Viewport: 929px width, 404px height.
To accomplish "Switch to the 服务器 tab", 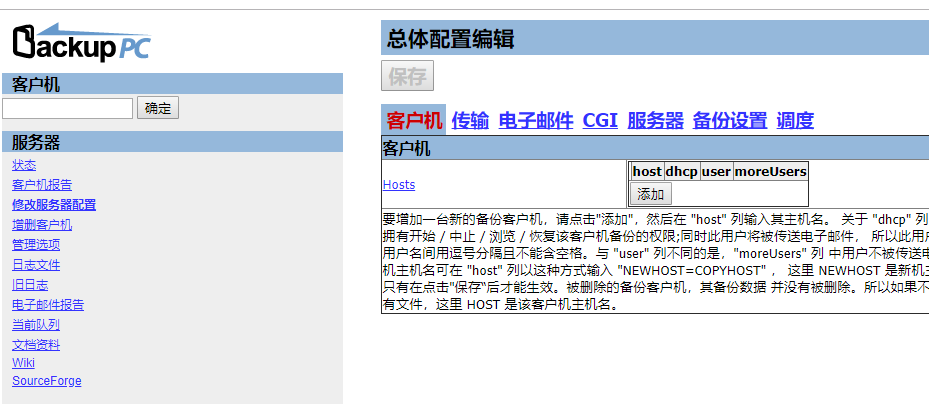I will pos(655,121).
